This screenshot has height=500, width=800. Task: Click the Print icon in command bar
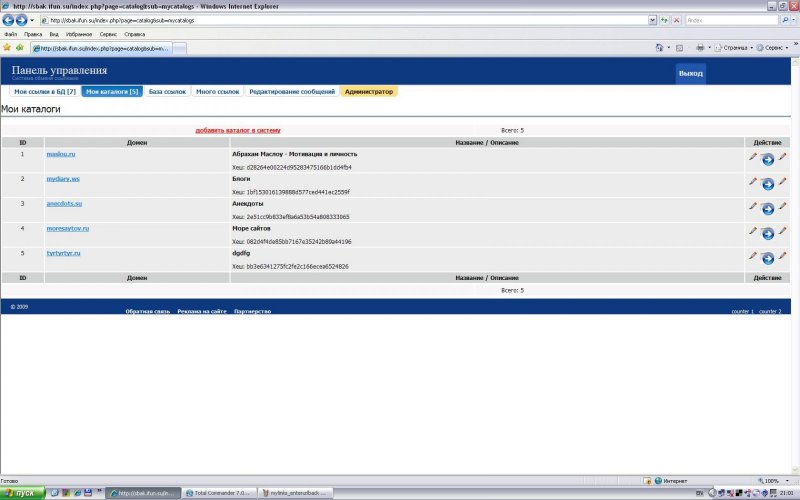700,47
